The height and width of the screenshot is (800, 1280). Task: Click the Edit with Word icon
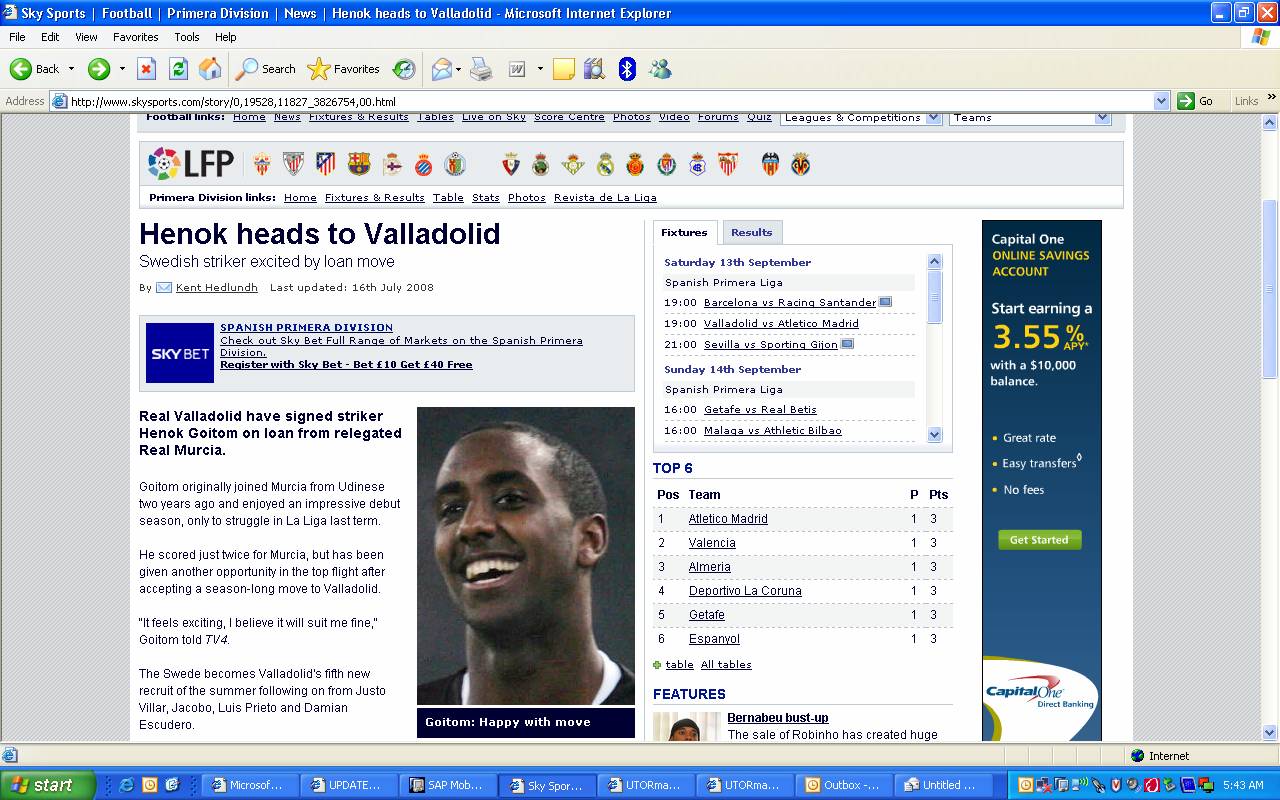click(518, 69)
